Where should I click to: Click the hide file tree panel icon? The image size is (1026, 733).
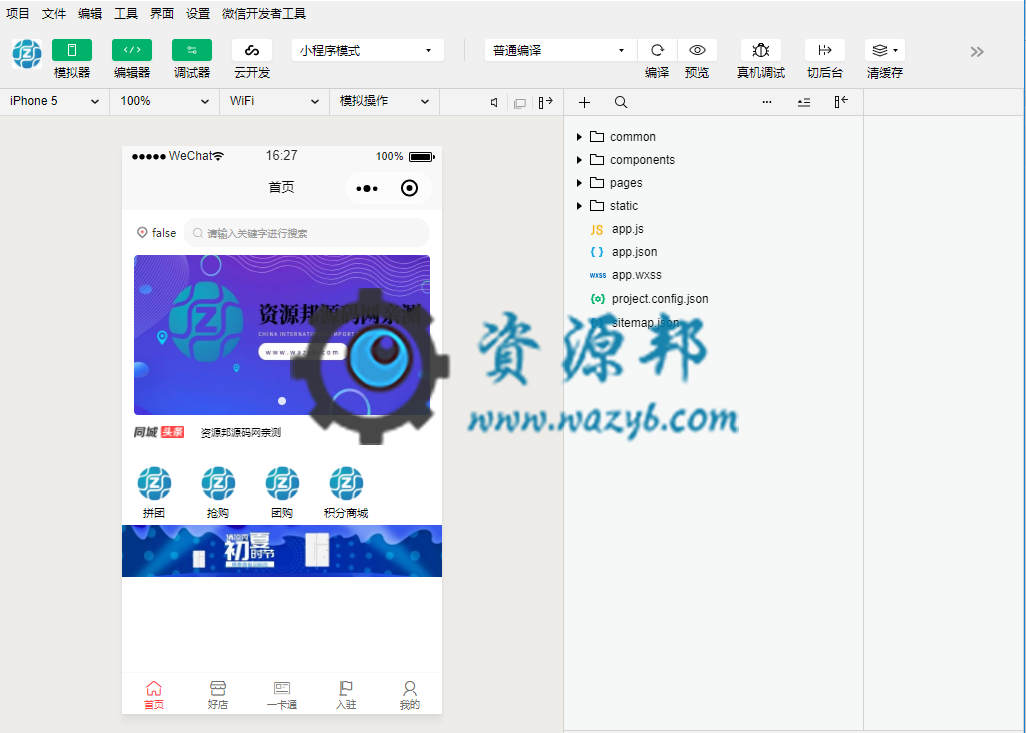841,101
